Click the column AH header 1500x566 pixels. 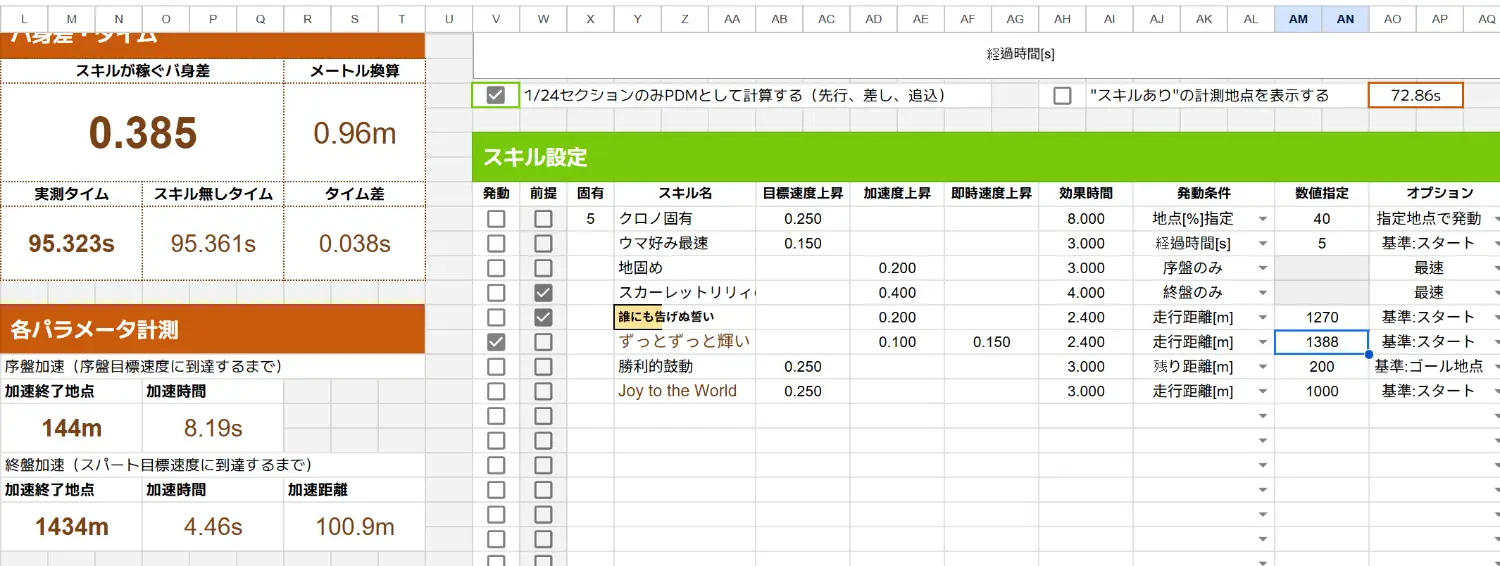coord(1062,19)
